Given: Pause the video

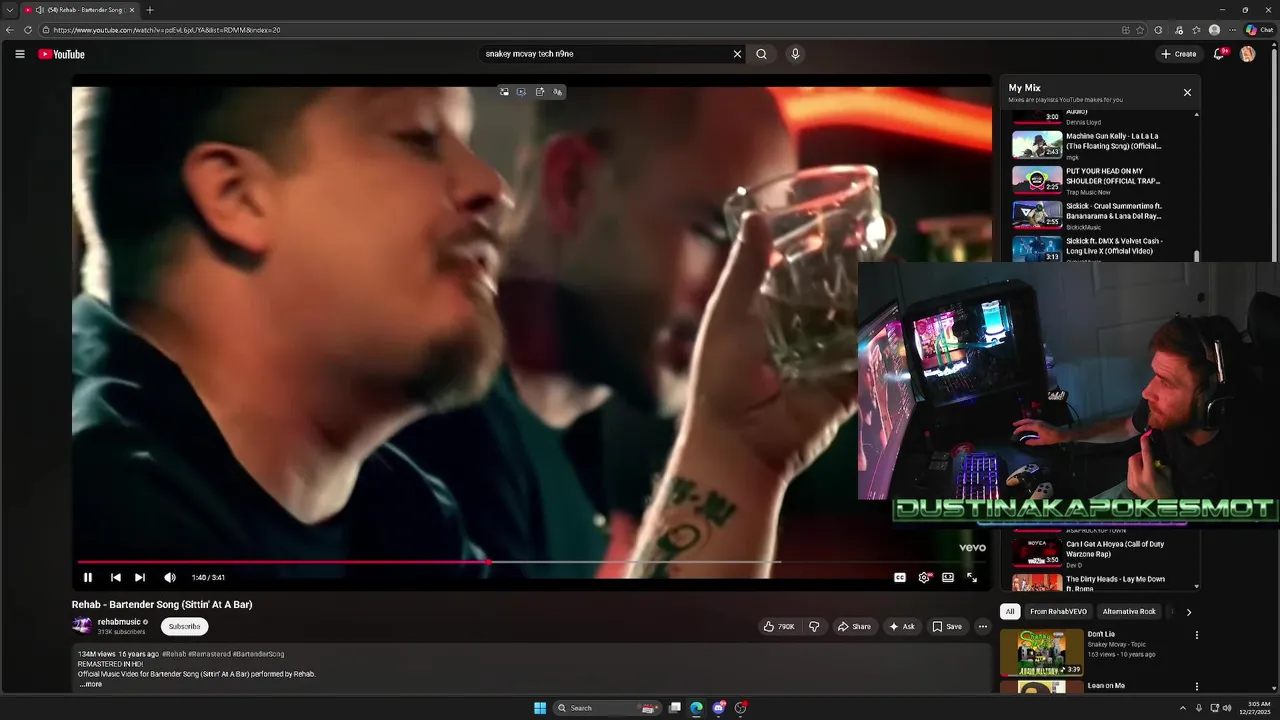Looking at the screenshot, I should pos(88,577).
